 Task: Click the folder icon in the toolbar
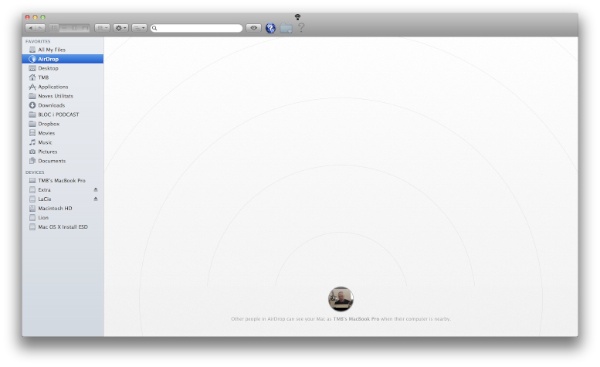click(286, 28)
